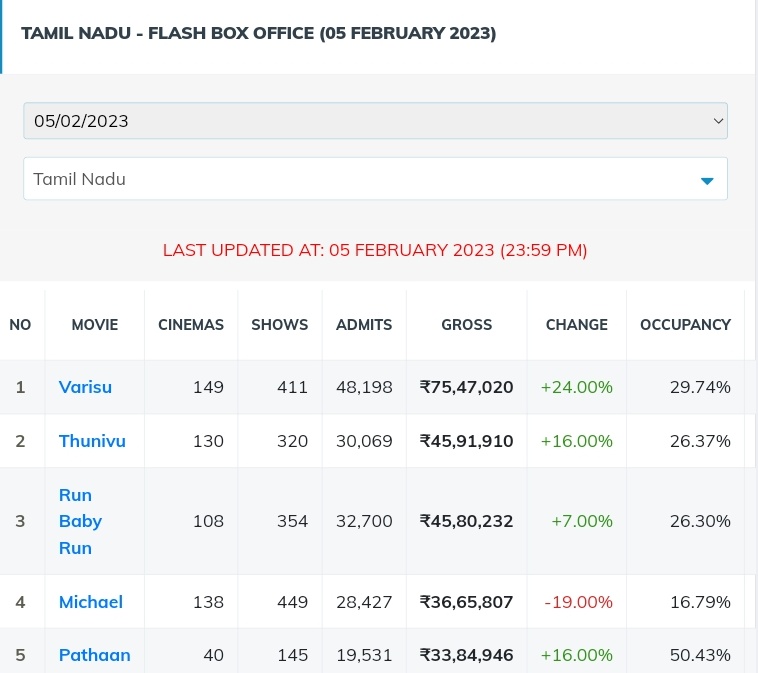The image size is (758, 673).
Task: Click the 29.74% occupancy value
Action: click(x=700, y=387)
